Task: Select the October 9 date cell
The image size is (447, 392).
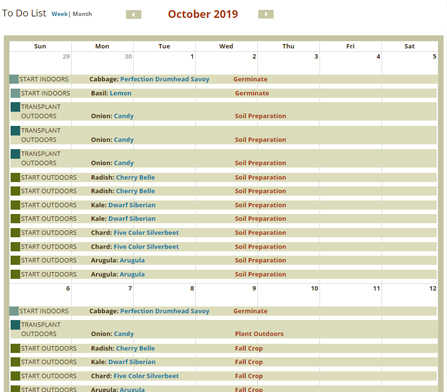Action: [226, 295]
